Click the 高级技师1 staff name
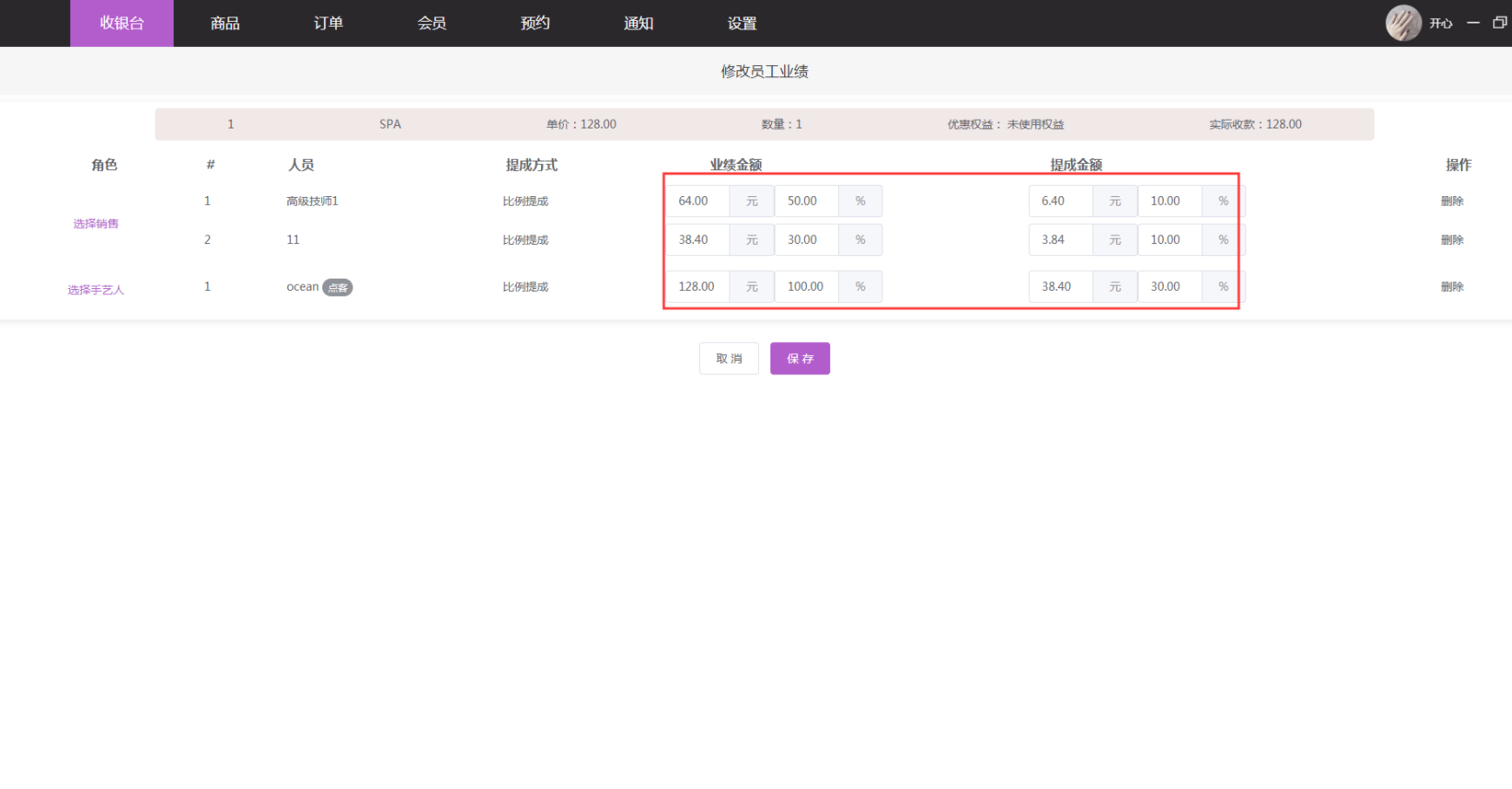Viewport: 1512px width, 789px height. pyautogui.click(x=313, y=201)
